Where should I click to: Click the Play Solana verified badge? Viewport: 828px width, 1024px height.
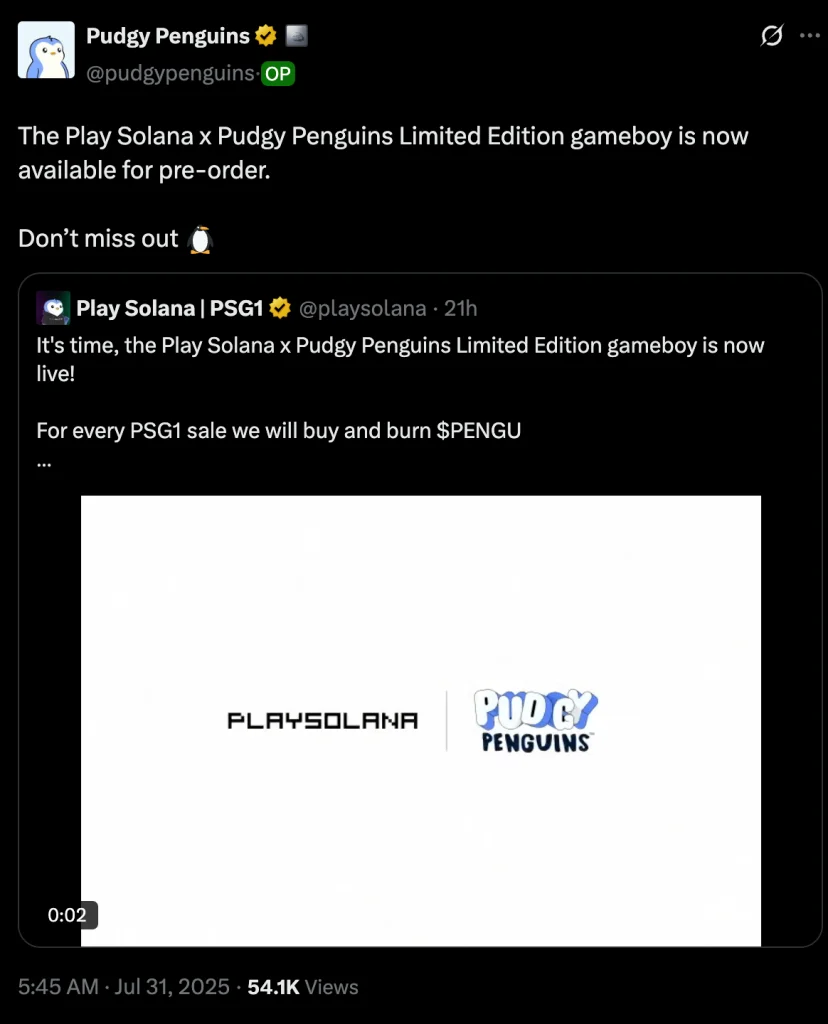280,308
